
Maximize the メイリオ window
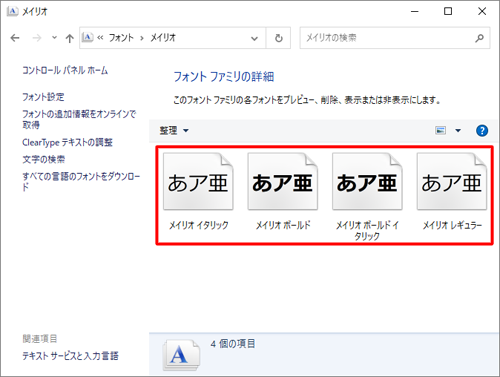(x=448, y=11)
